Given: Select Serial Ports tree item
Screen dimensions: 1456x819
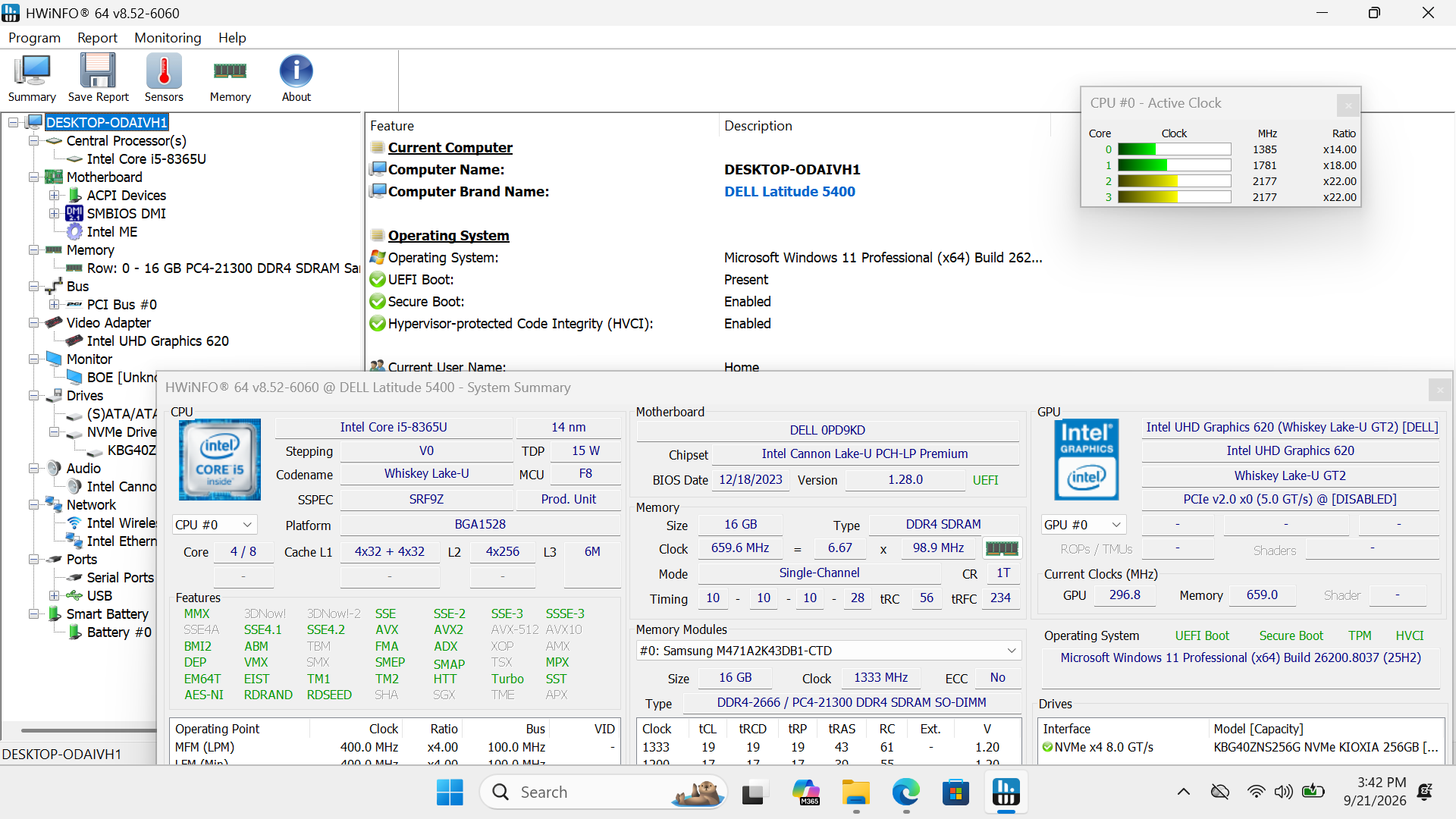Looking at the screenshot, I should 120,578.
